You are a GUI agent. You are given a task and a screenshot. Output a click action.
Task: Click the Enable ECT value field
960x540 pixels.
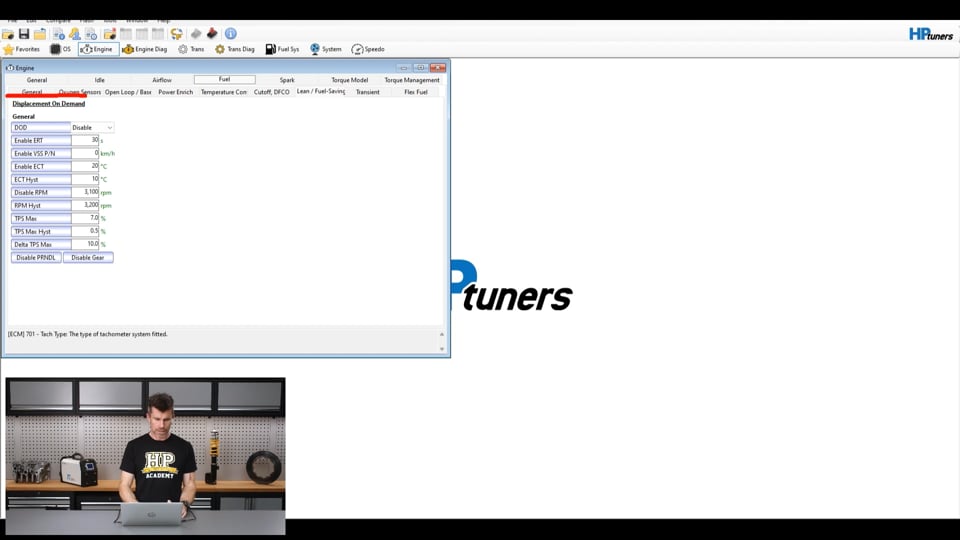coord(85,166)
